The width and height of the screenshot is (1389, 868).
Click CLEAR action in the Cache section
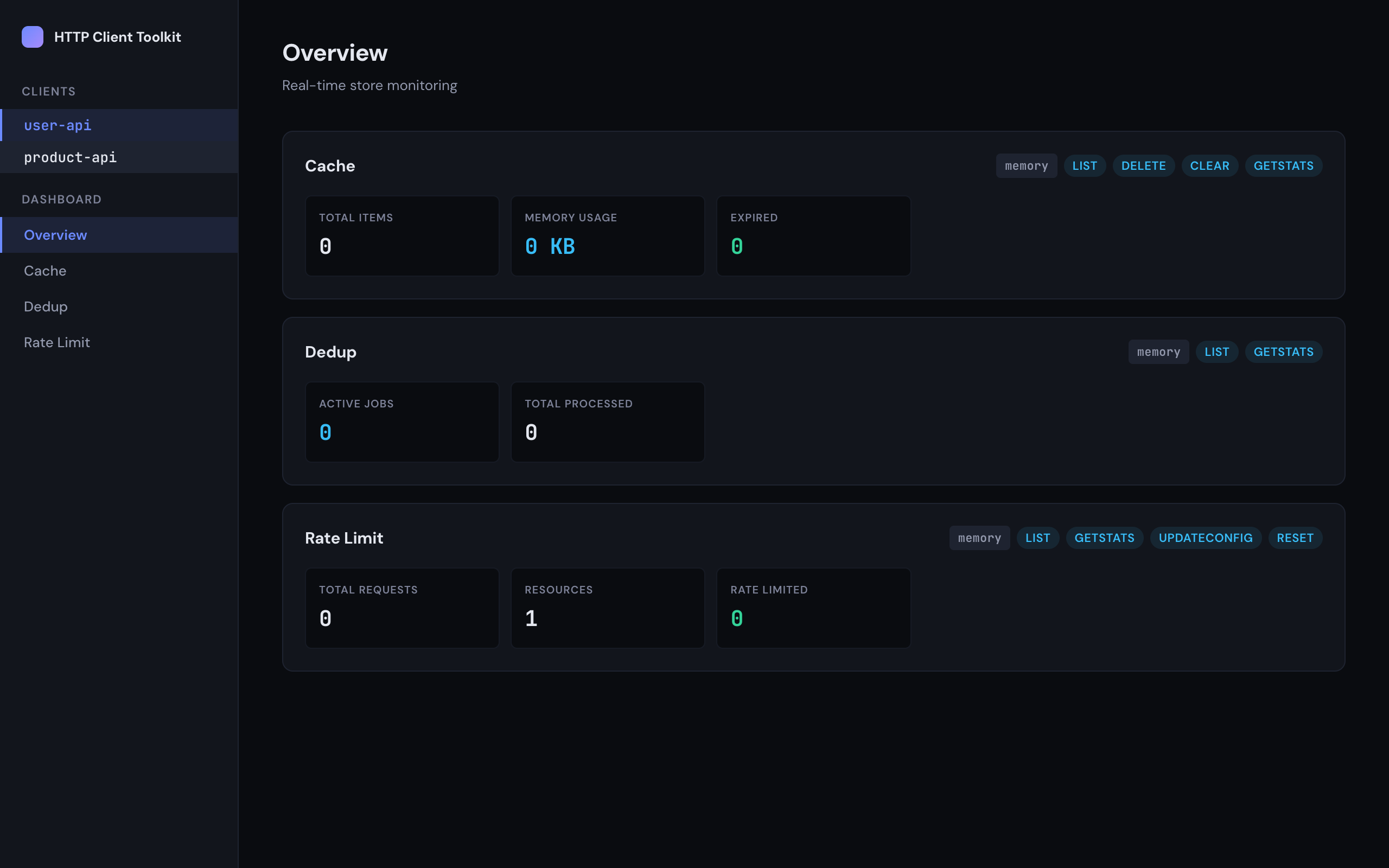pos(1209,165)
